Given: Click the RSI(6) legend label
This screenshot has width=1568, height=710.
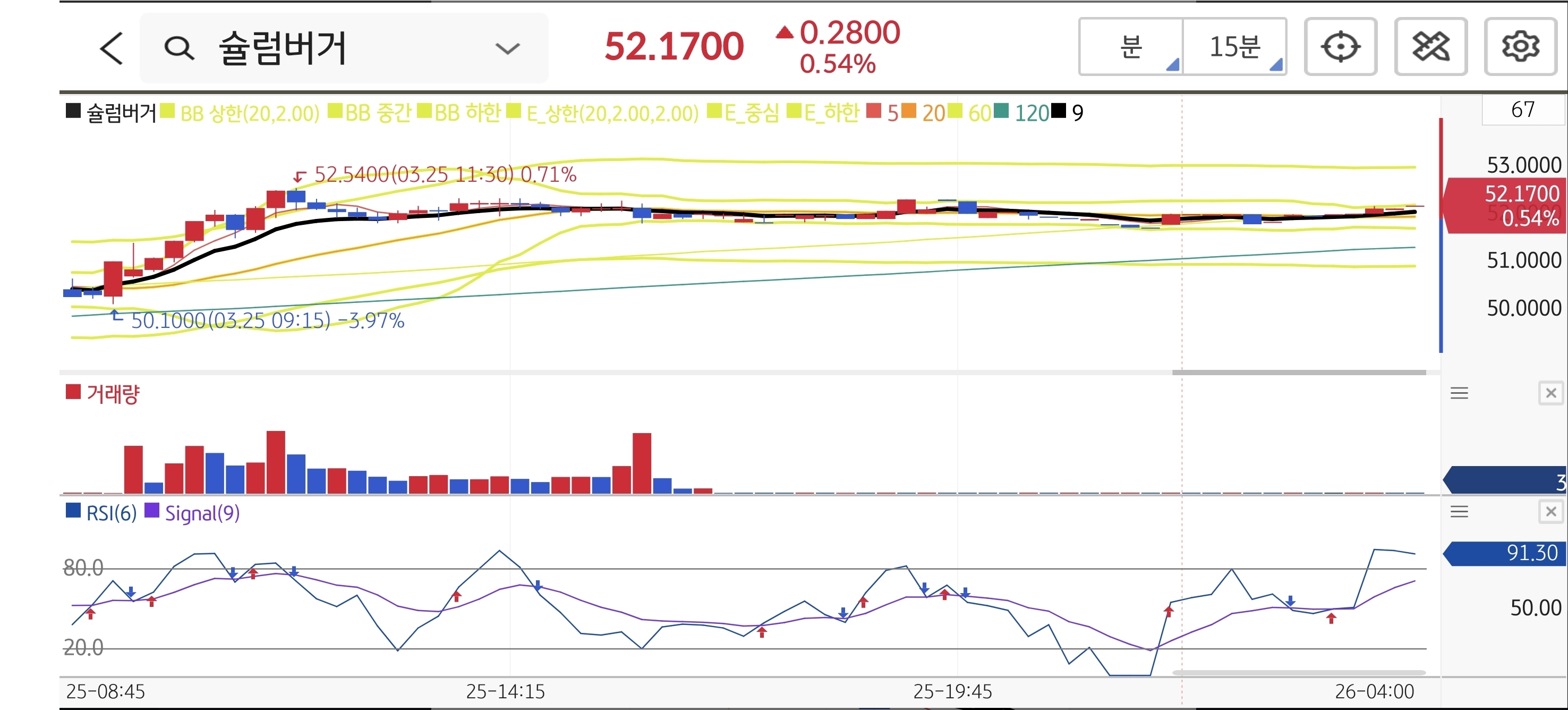Looking at the screenshot, I should [x=111, y=513].
